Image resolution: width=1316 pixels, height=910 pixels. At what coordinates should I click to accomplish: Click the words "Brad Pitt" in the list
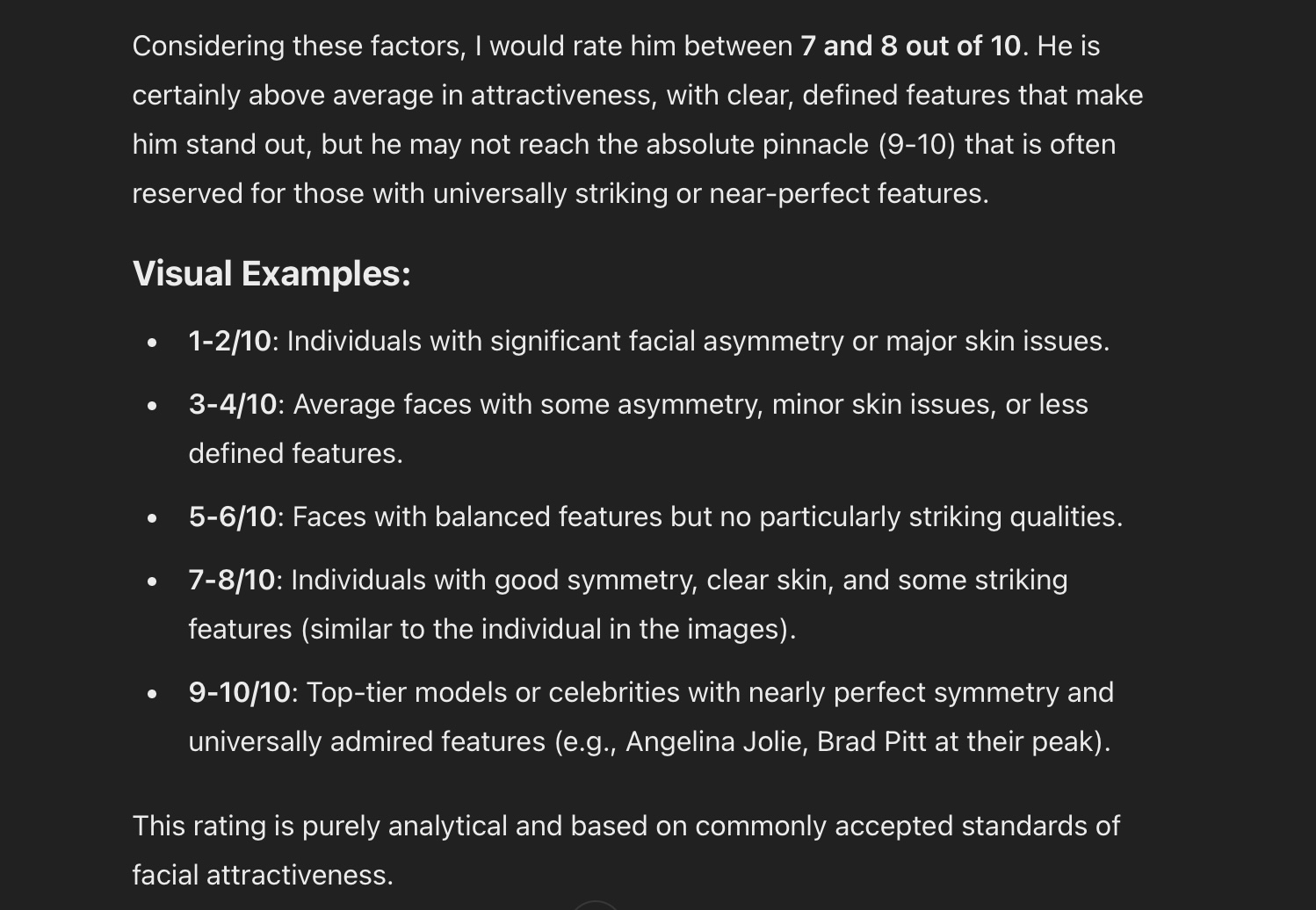click(871, 741)
